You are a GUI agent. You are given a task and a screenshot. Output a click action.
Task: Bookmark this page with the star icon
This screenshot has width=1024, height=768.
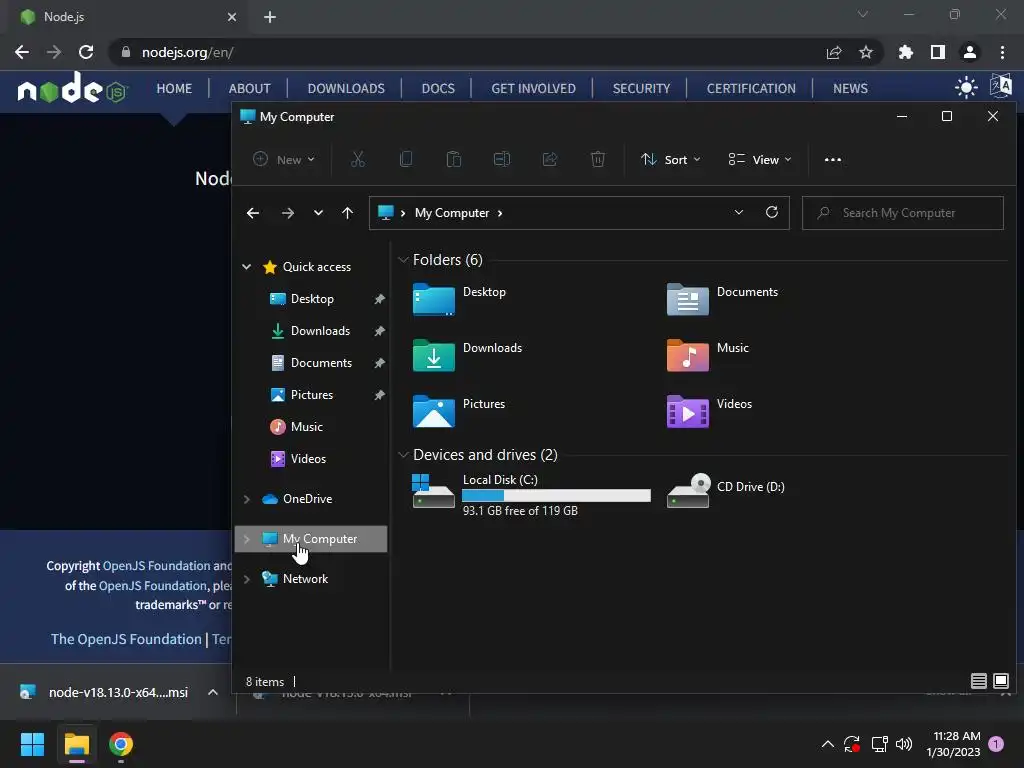(865, 52)
